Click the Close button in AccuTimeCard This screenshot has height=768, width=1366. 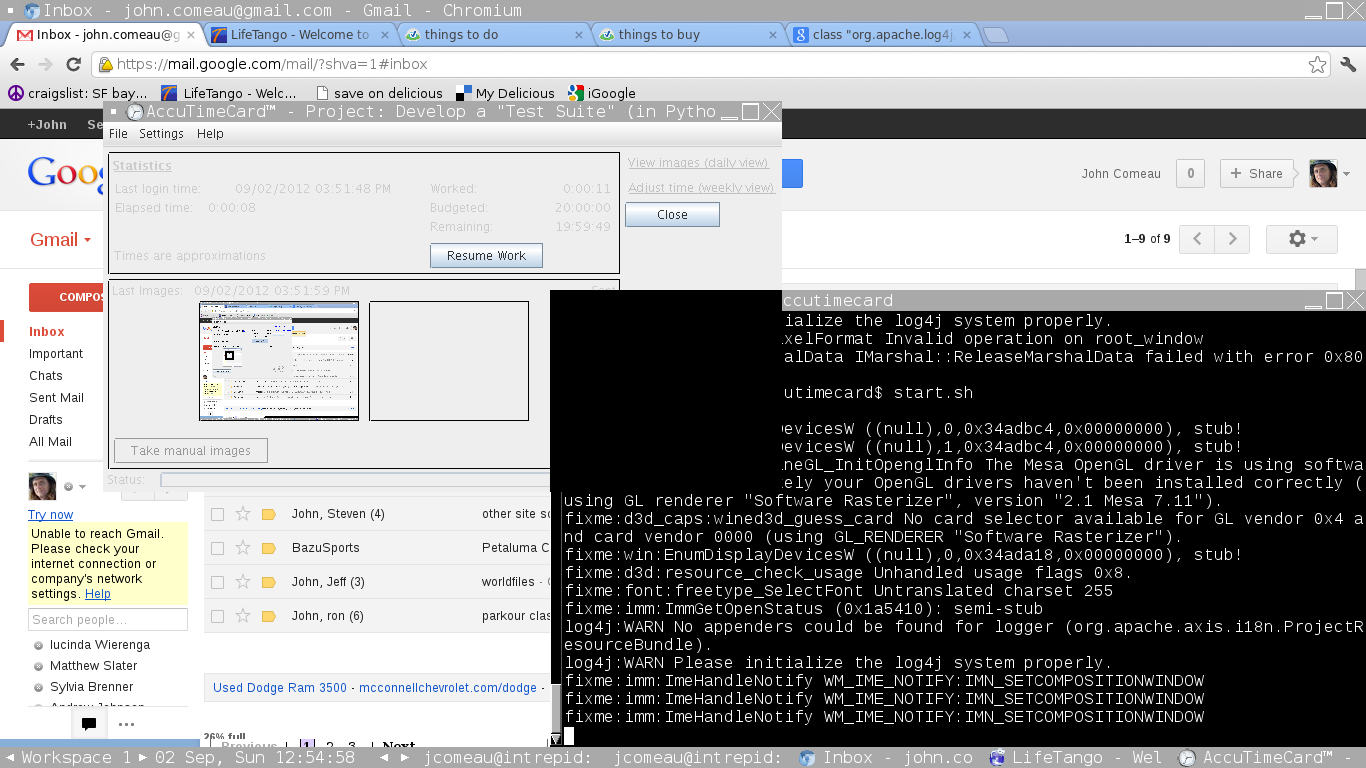click(x=672, y=214)
